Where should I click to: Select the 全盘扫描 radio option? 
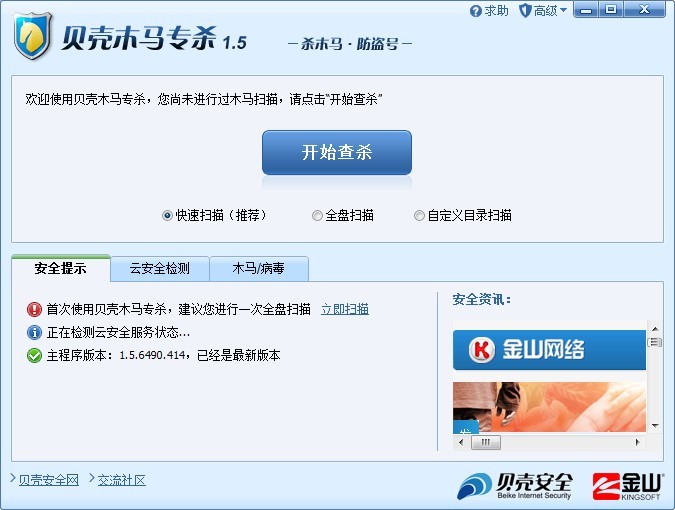pos(317,215)
